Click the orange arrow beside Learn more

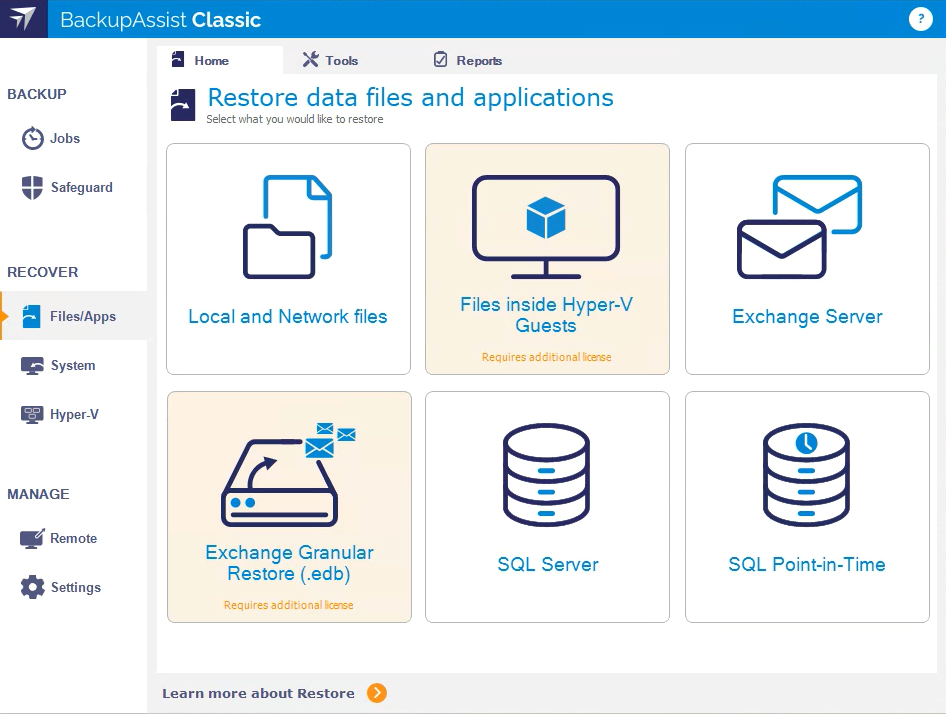pyautogui.click(x=376, y=693)
